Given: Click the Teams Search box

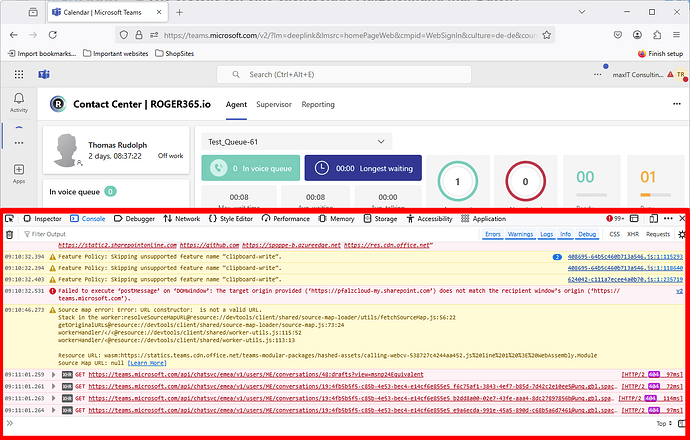Looking at the screenshot, I should 344,74.
